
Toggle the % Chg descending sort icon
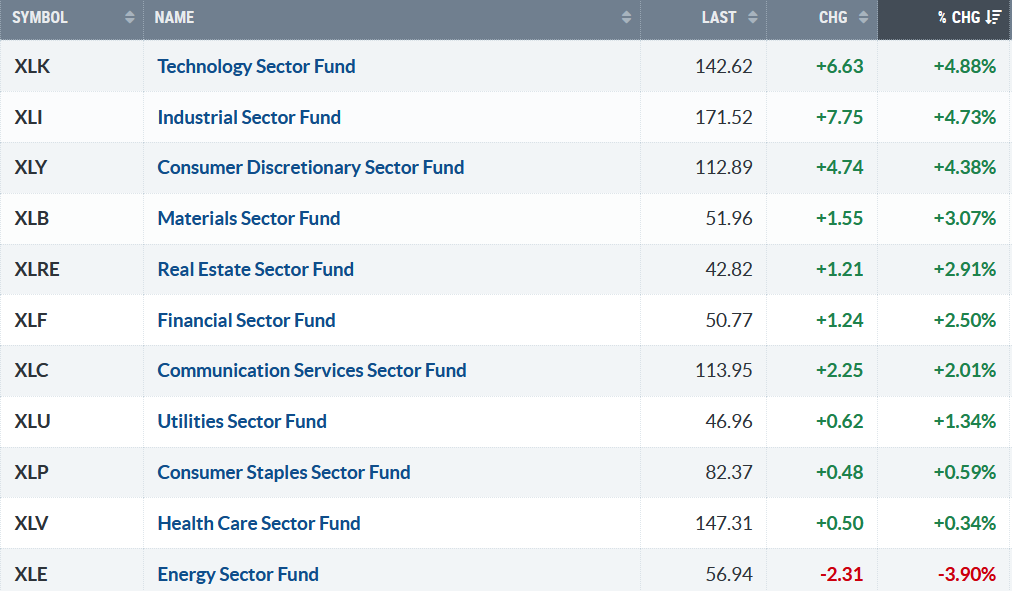click(991, 18)
